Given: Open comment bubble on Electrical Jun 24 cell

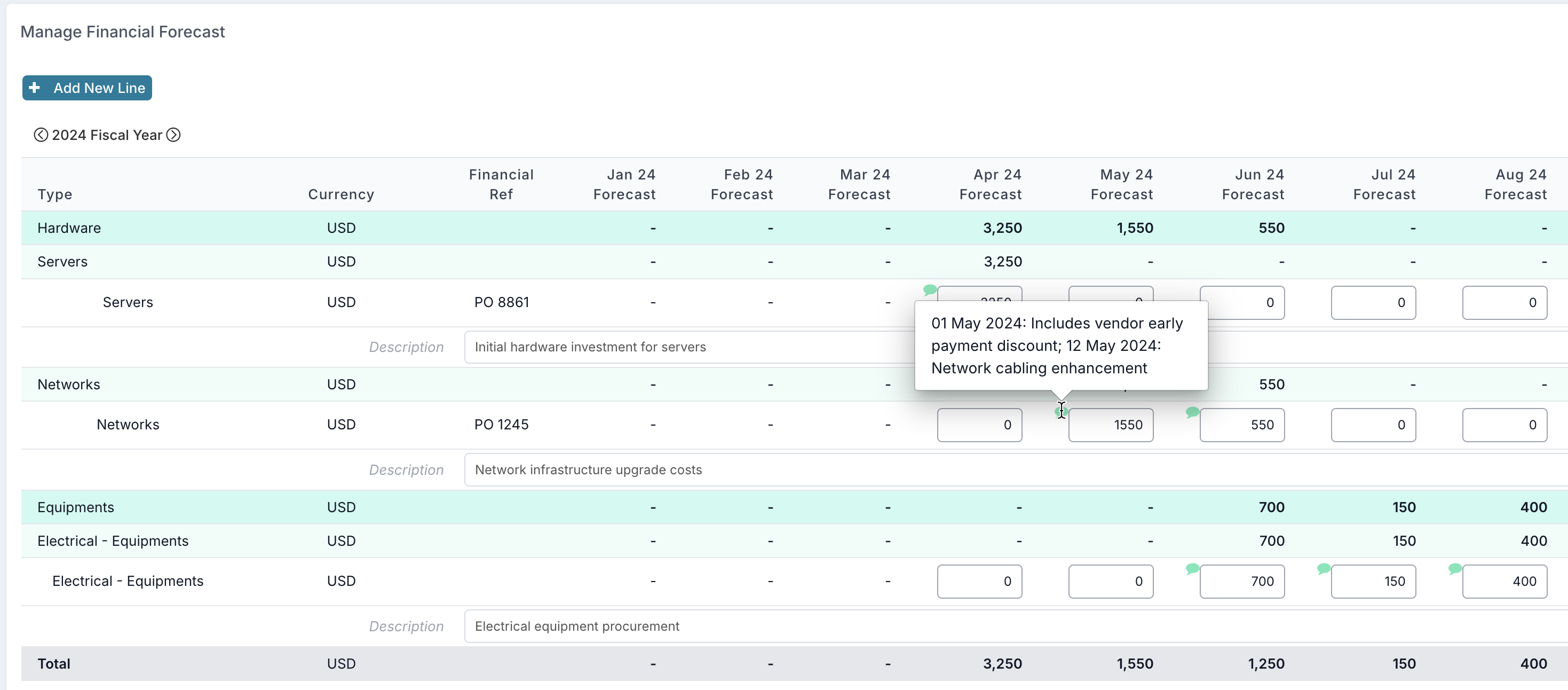Looking at the screenshot, I should click(1193, 569).
